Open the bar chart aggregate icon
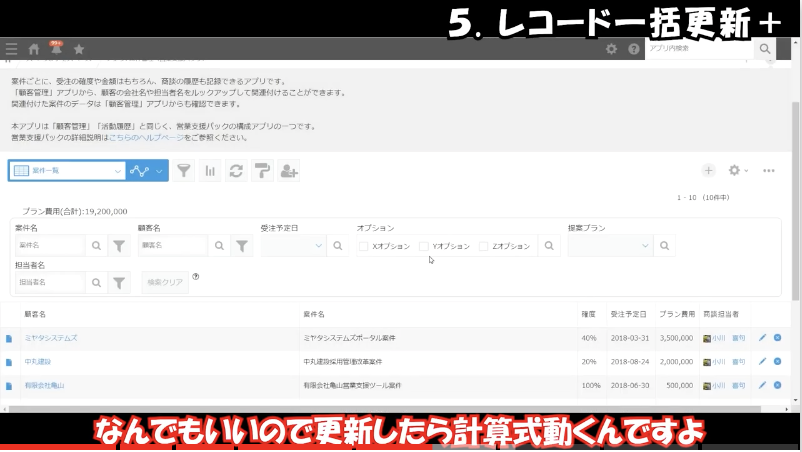 (x=211, y=171)
